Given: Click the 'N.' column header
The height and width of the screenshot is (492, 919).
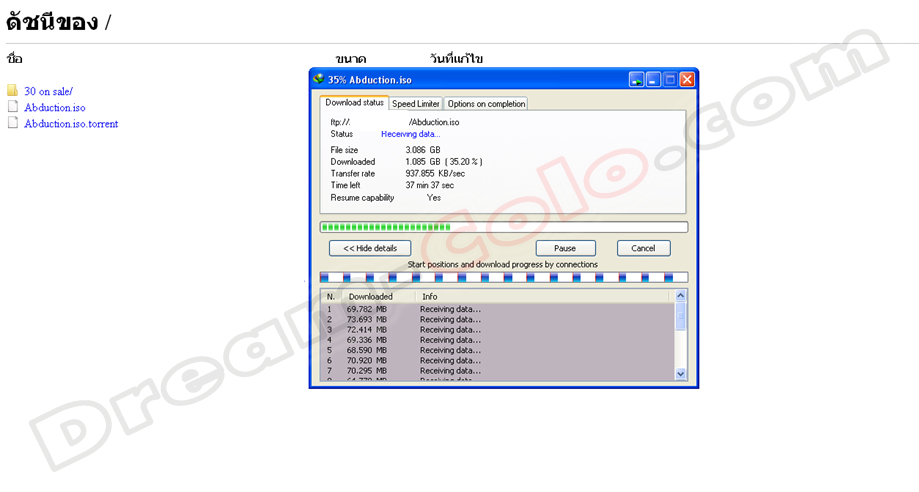Looking at the screenshot, I should pos(331,297).
